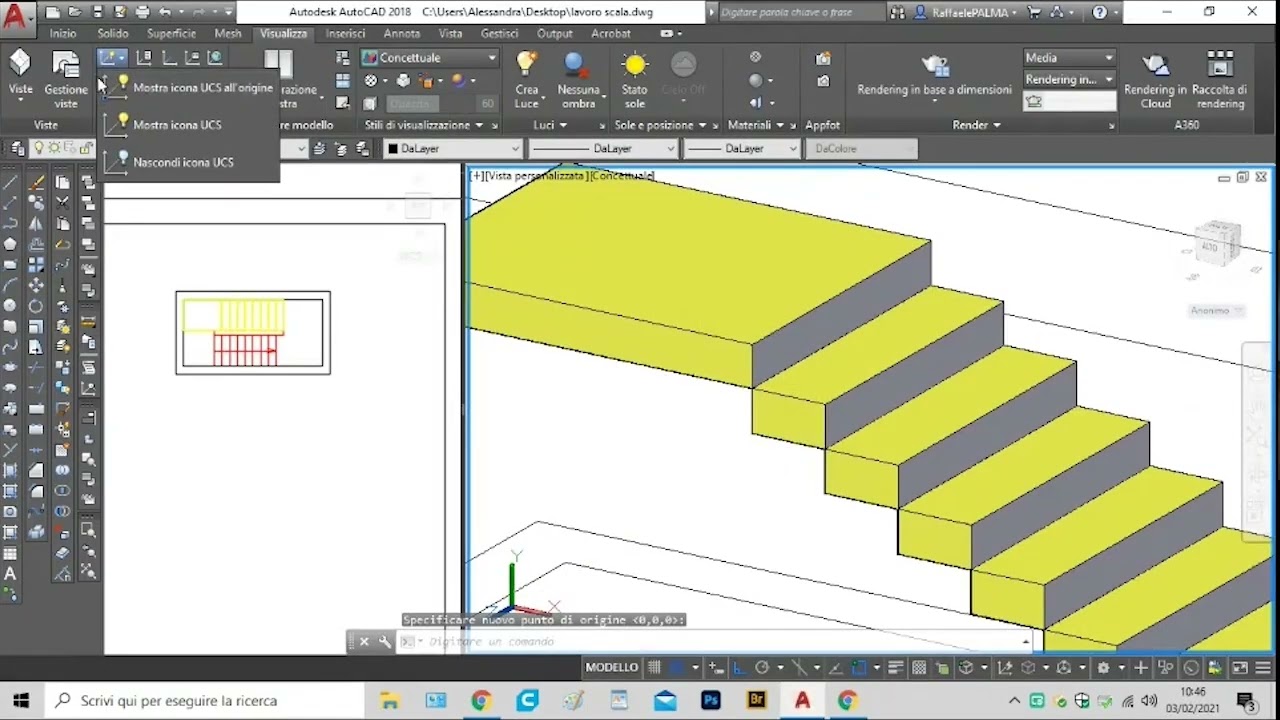Launch Rendering in Cloud
Image resolution: width=1280 pixels, height=720 pixels.
click(x=1155, y=80)
